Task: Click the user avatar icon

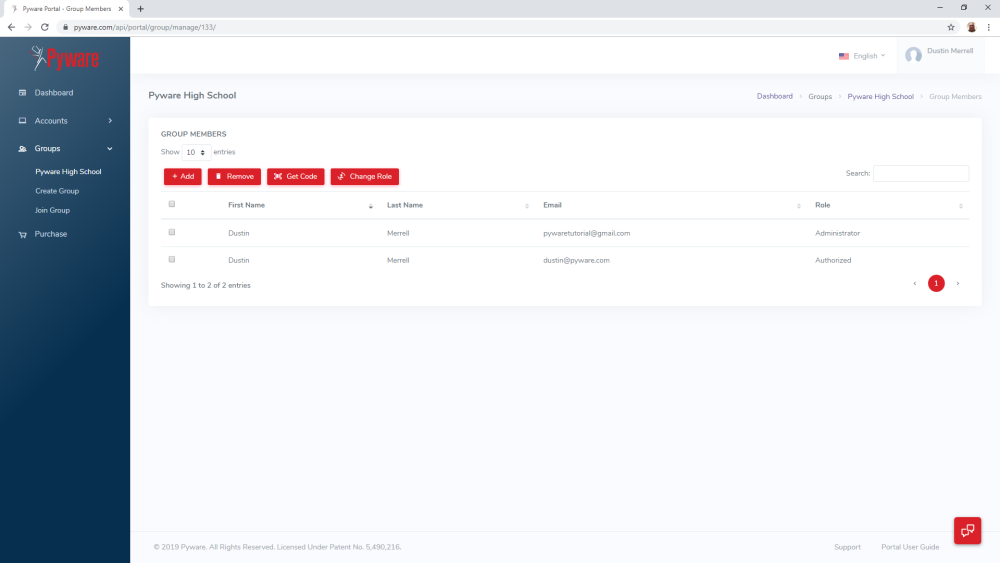Action: pos(913,55)
